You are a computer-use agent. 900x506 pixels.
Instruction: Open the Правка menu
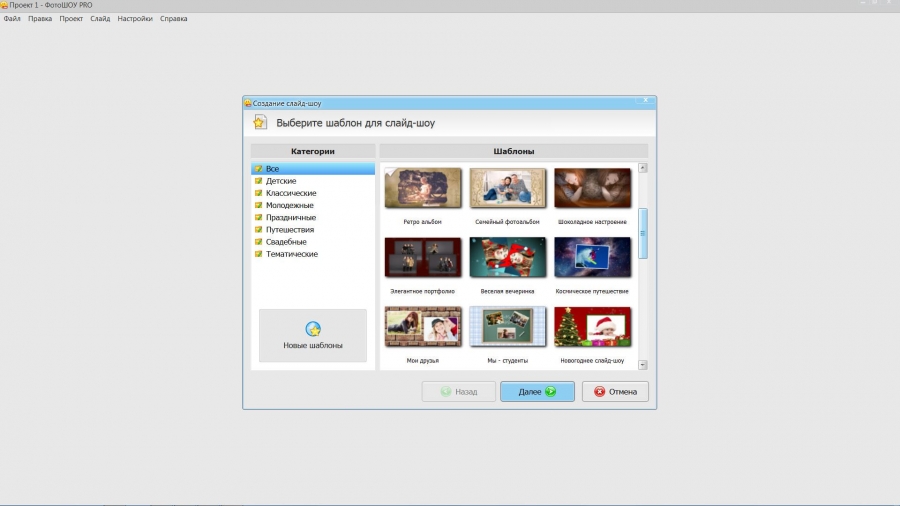pos(40,18)
